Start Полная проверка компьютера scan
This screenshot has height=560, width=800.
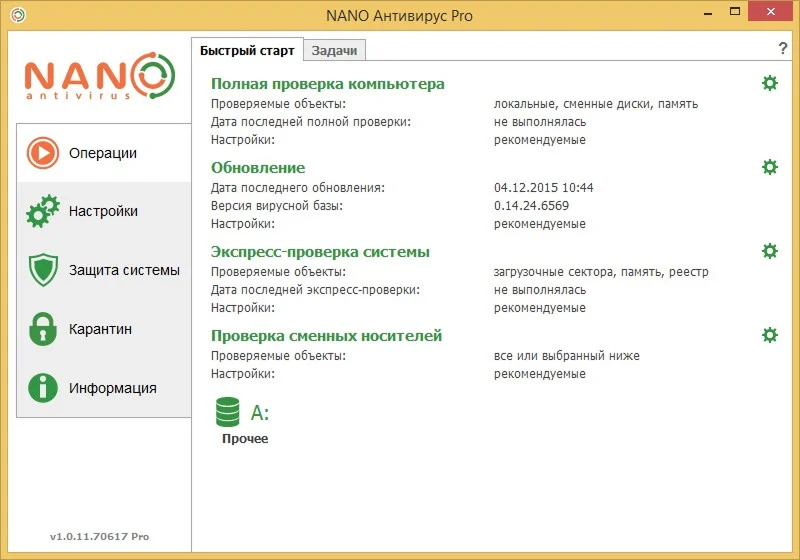tap(327, 84)
